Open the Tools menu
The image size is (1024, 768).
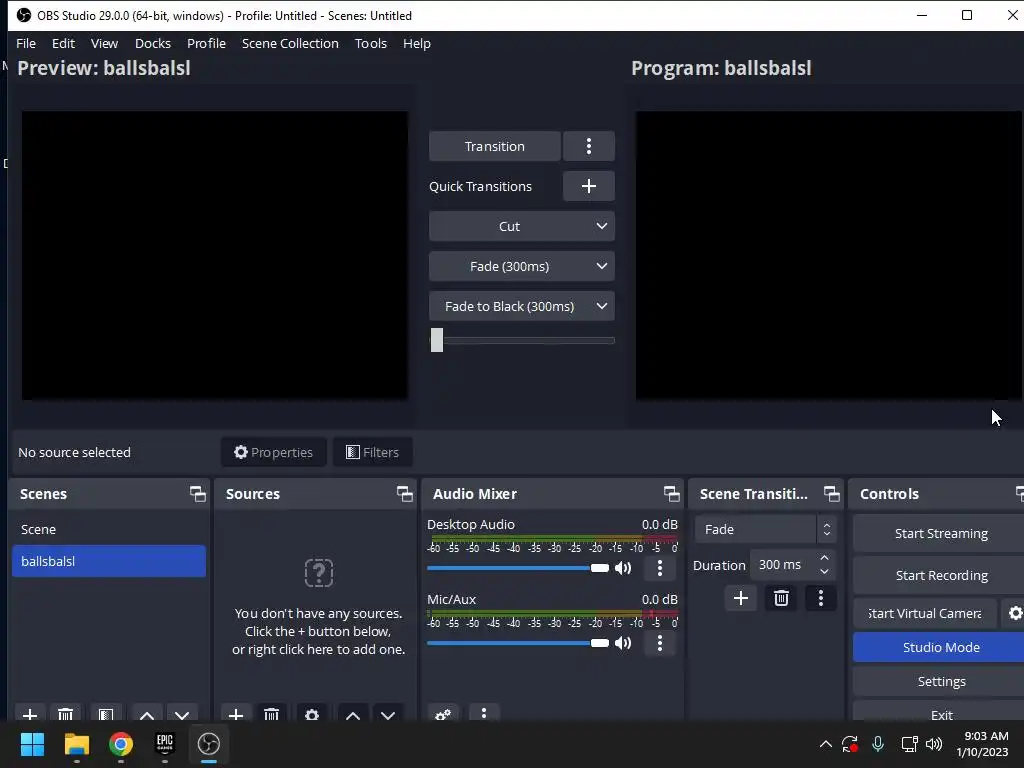370,43
